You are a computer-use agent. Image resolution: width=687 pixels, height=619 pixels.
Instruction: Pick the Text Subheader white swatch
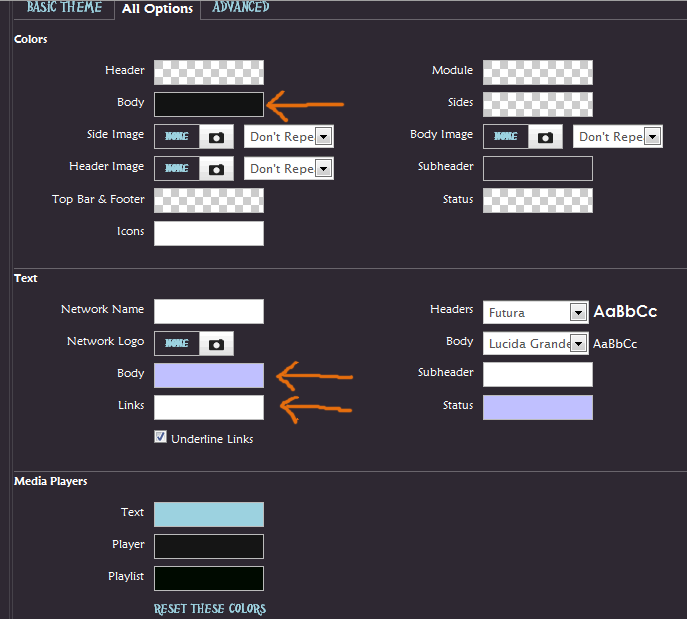click(x=538, y=375)
